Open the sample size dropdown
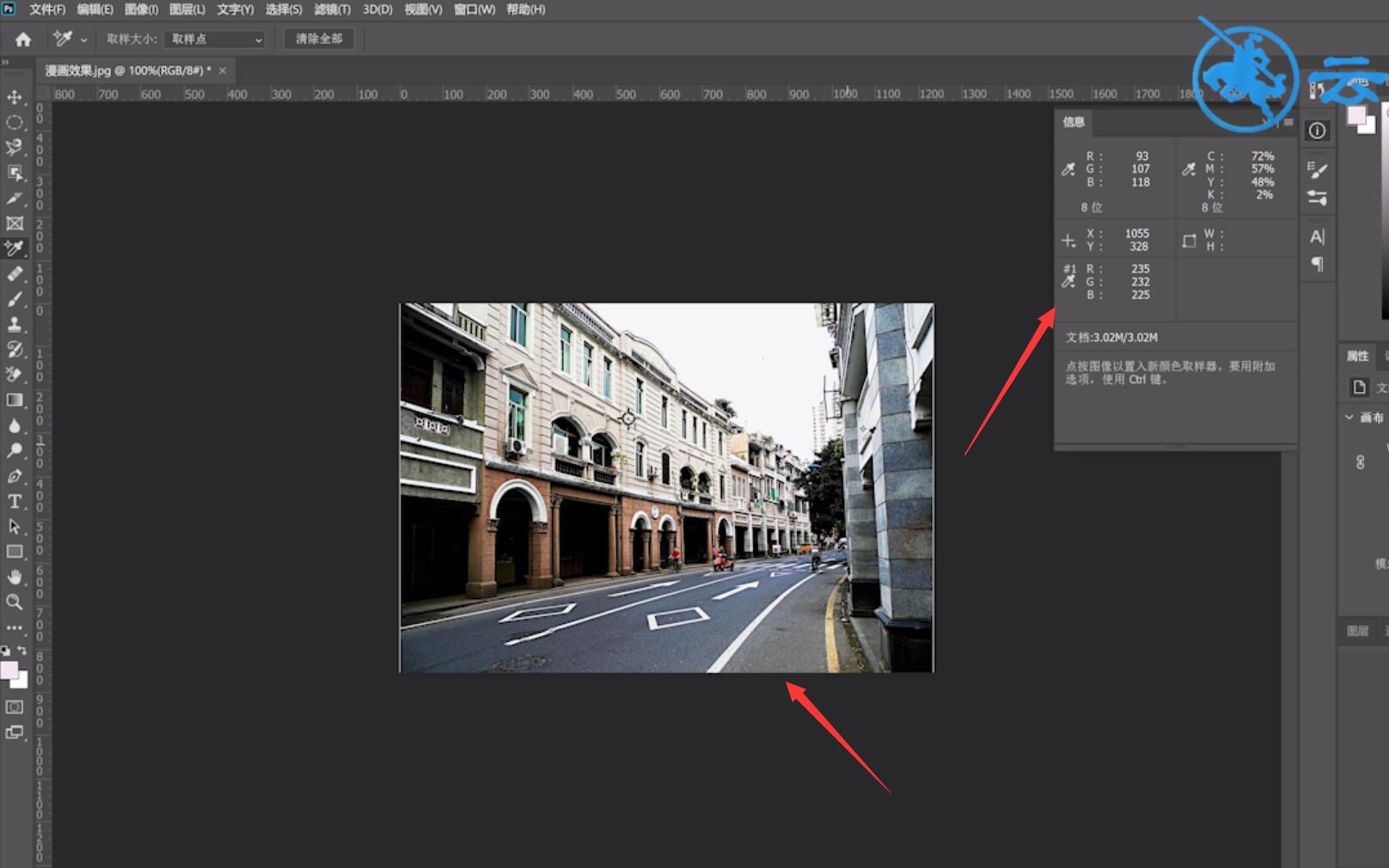1389x868 pixels. [215, 40]
